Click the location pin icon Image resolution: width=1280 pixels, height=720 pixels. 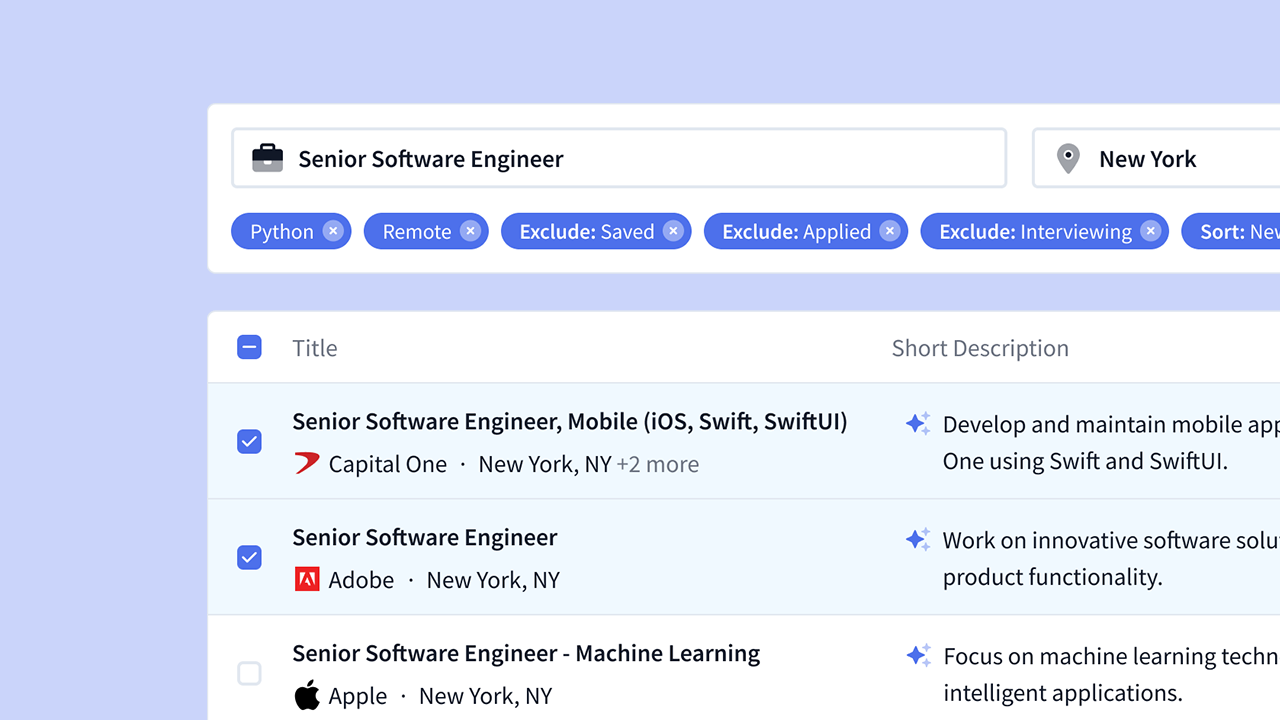(1068, 158)
